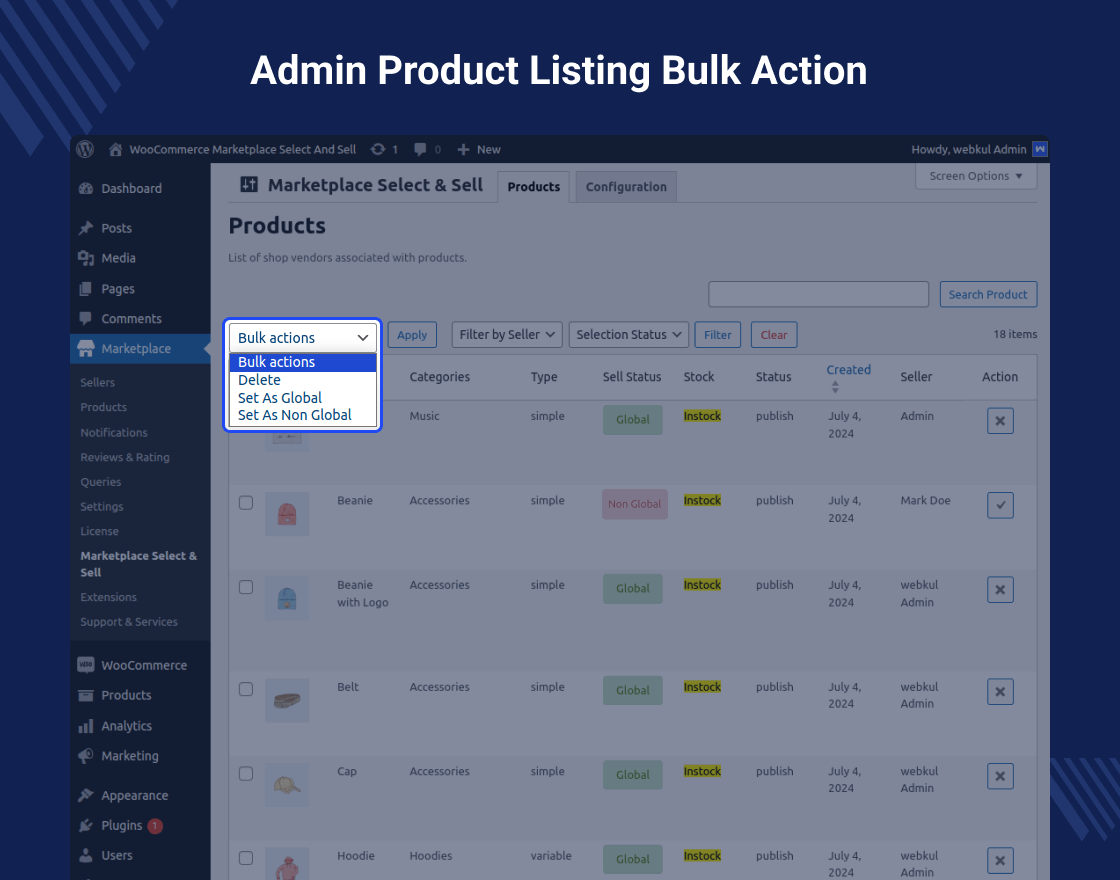Click the Apply button
Screen dimensions: 1120x880
[412, 335]
